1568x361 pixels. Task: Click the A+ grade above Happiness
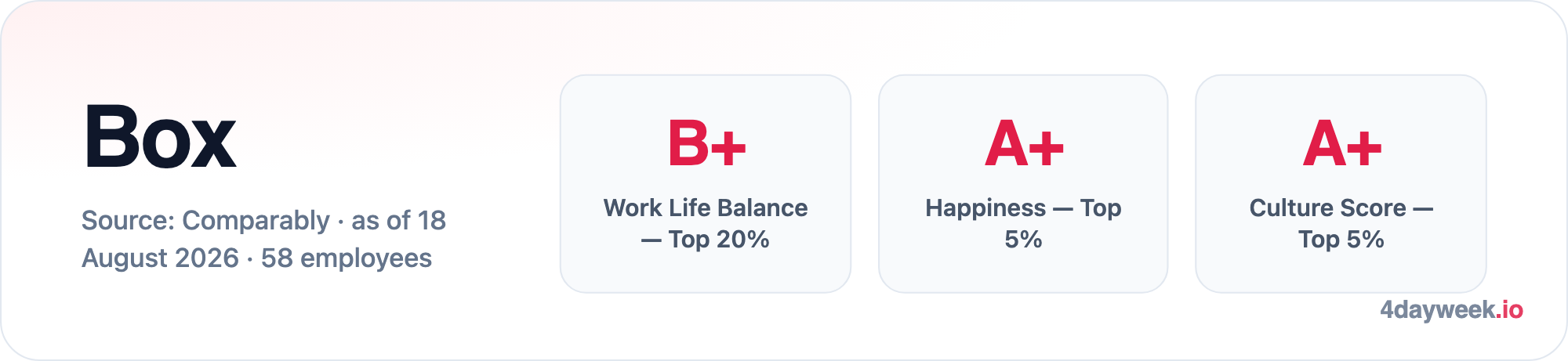[1024, 144]
